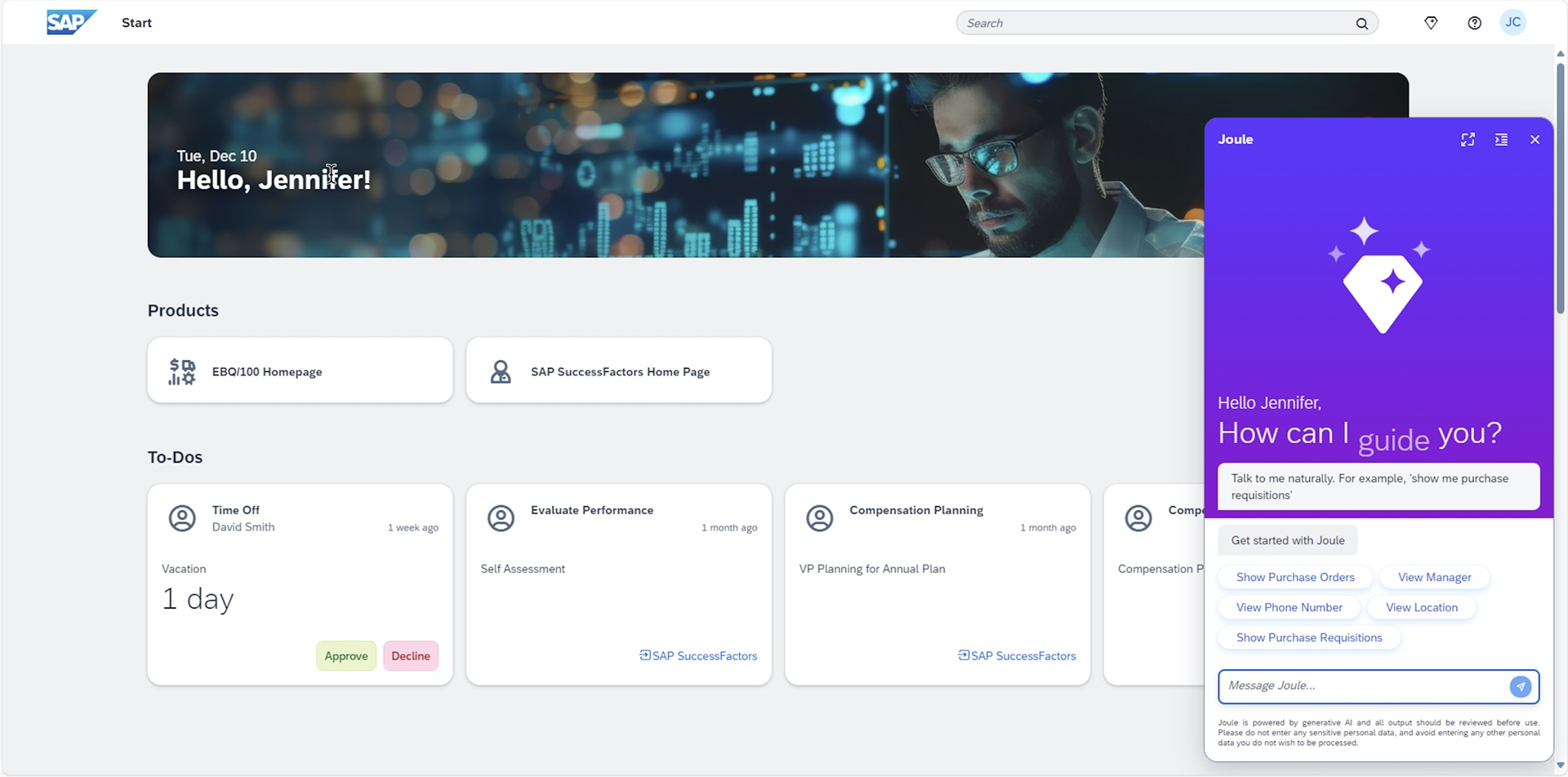The height and width of the screenshot is (777, 1568).
Task: Select the Show Purchase Orders suggestion
Action: (x=1295, y=577)
